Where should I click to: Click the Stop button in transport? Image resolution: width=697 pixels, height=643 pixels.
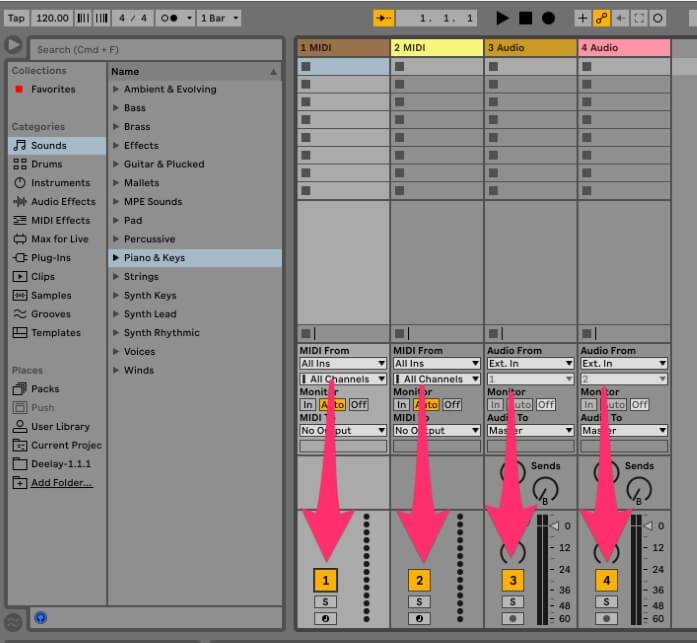pos(525,18)
